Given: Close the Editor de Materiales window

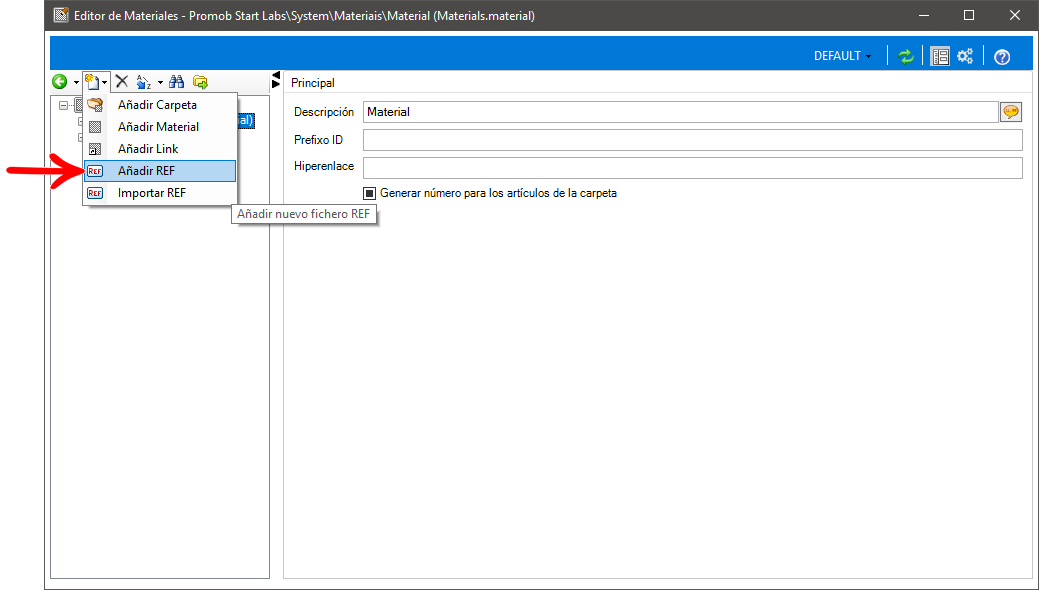Looking at the screenshot, I should click(1014, 15).
